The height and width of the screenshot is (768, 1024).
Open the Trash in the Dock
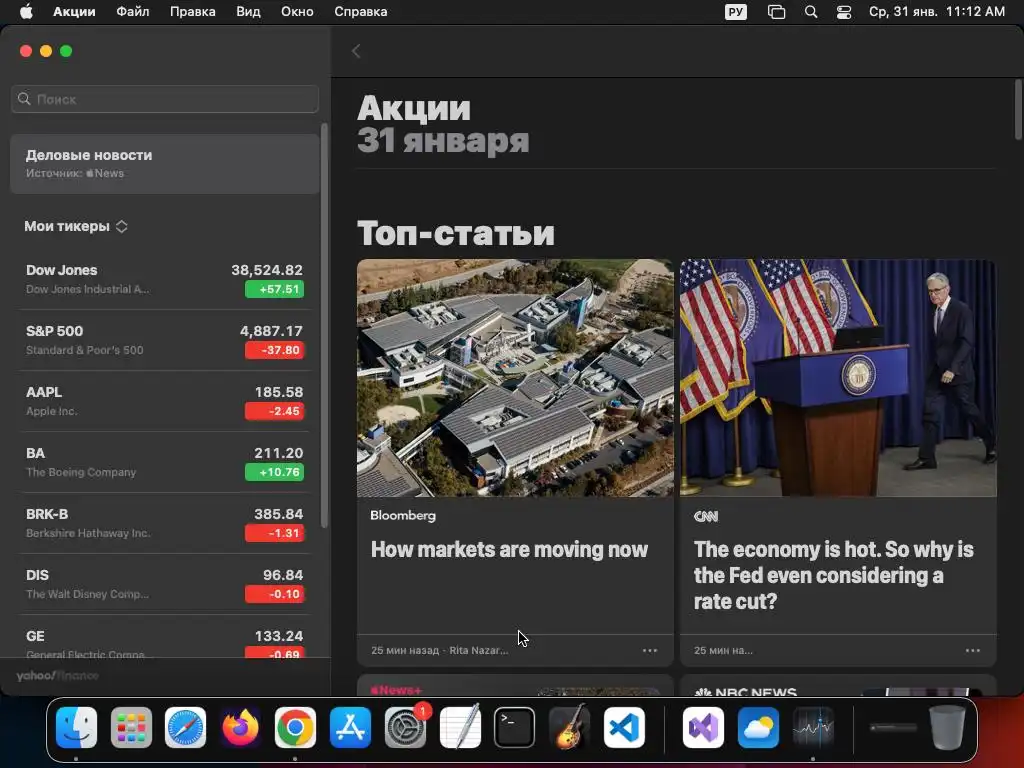point(947,727)
